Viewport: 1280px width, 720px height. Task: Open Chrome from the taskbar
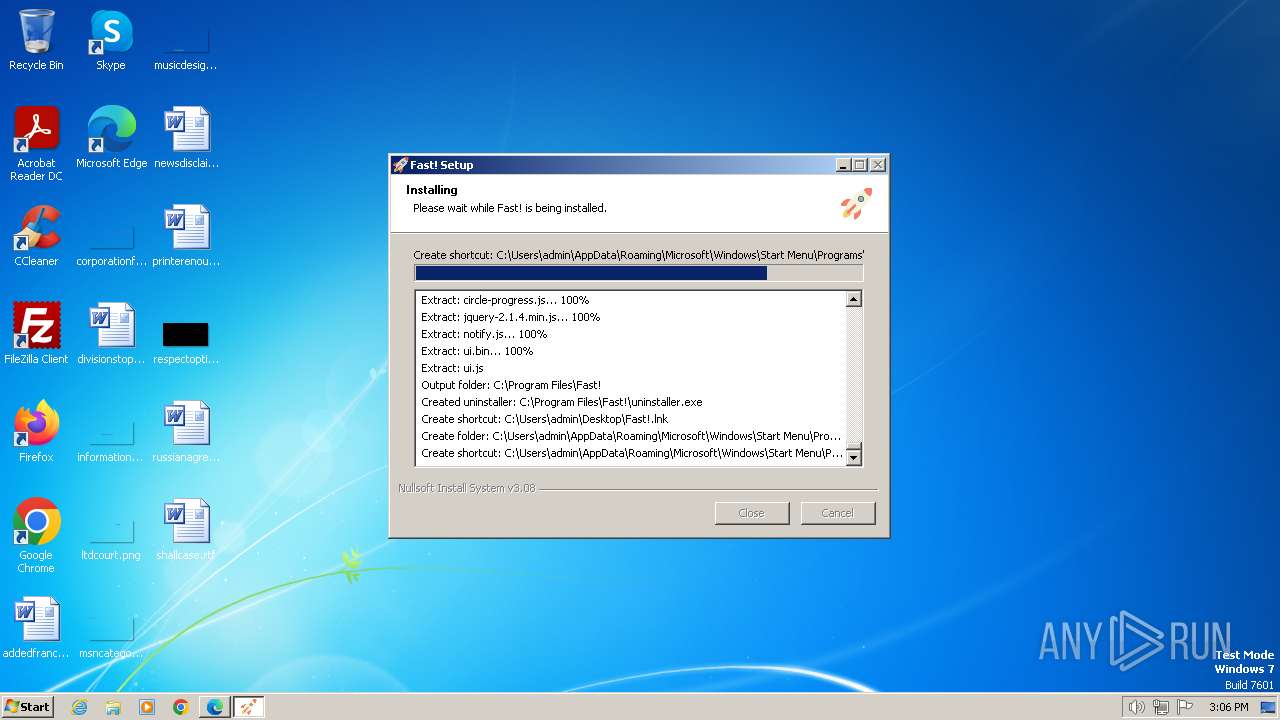click(x=181, y=707)
